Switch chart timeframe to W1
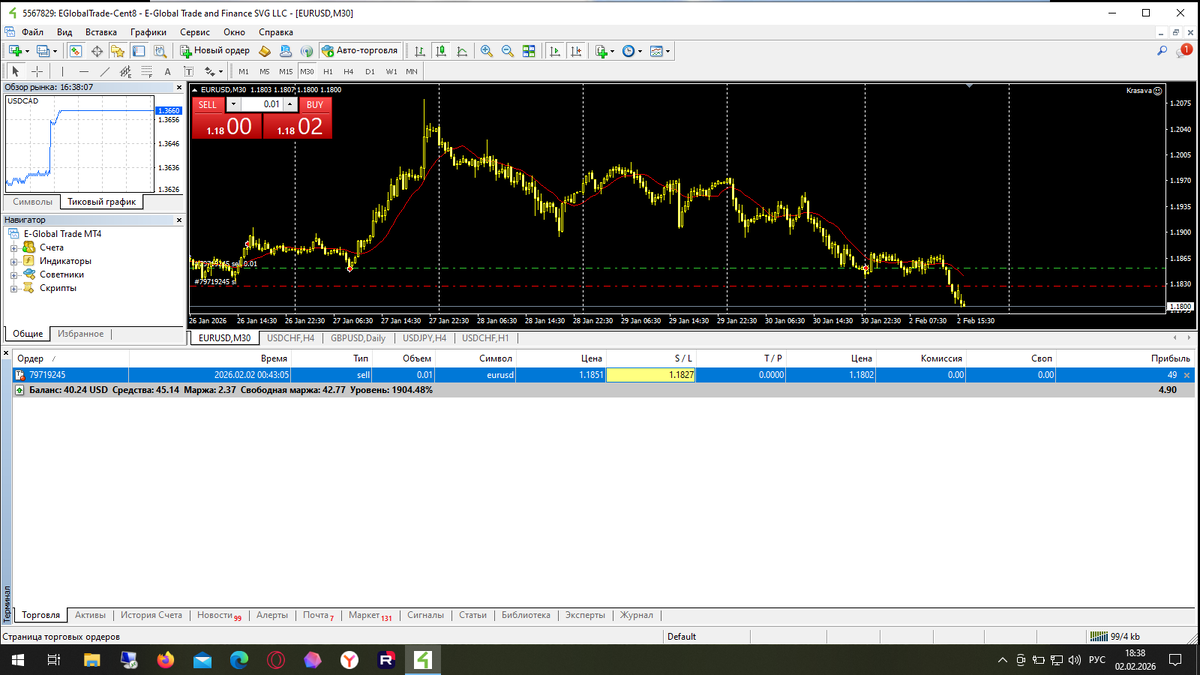Screen dimensions: 1200x675 391,71
